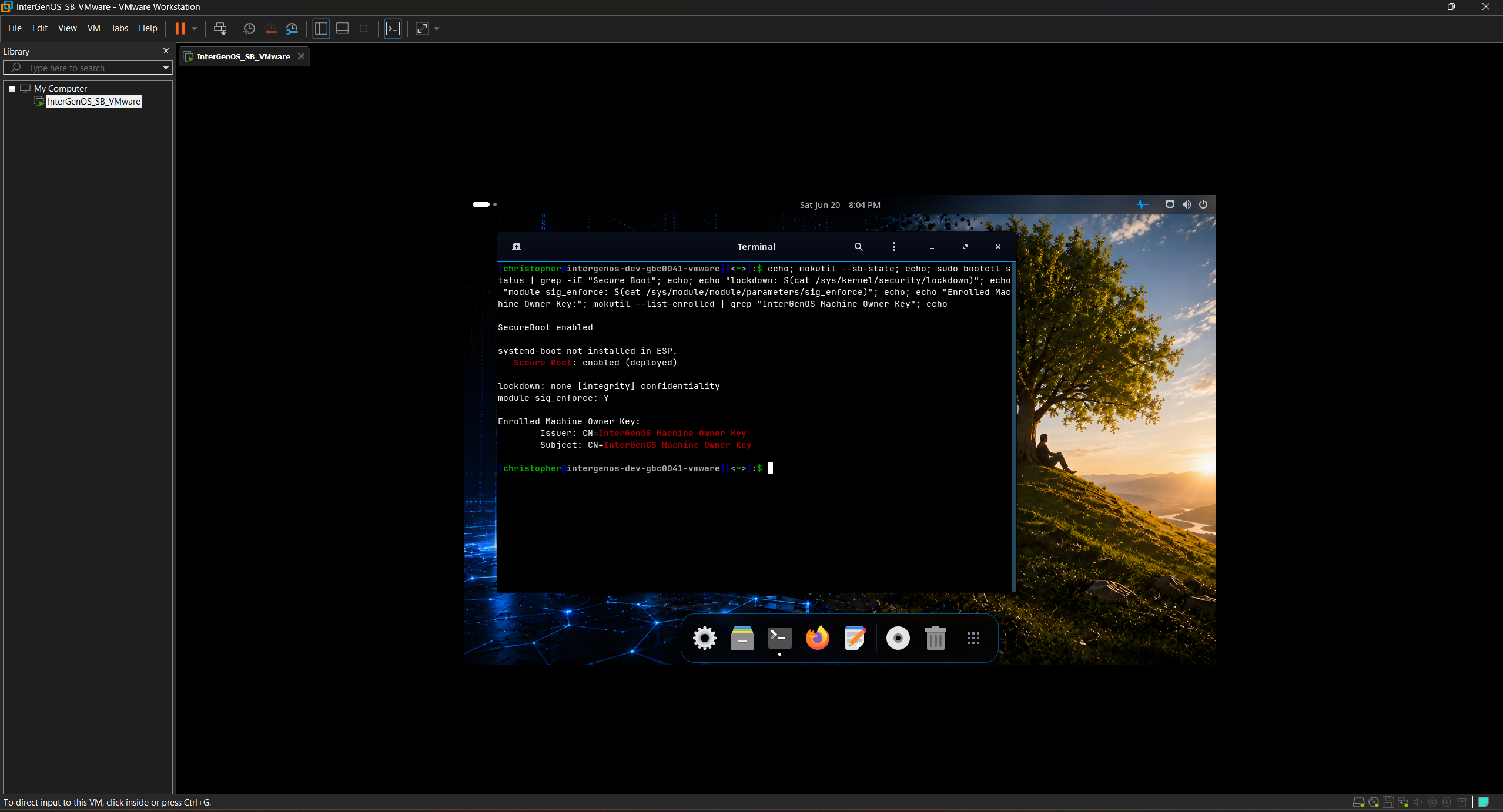Click the CD/DVD drive status bar icon
Screen dimensions: 1503x812
coord(1374,802)
